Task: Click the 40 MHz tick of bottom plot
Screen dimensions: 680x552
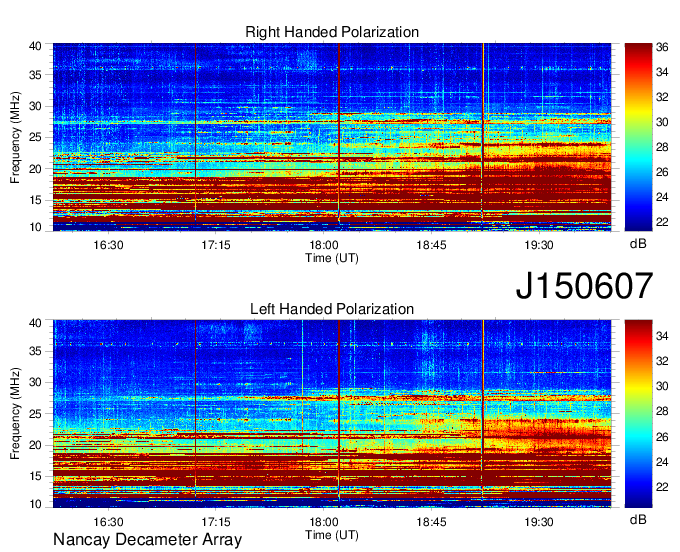Action: click(36, 323)
